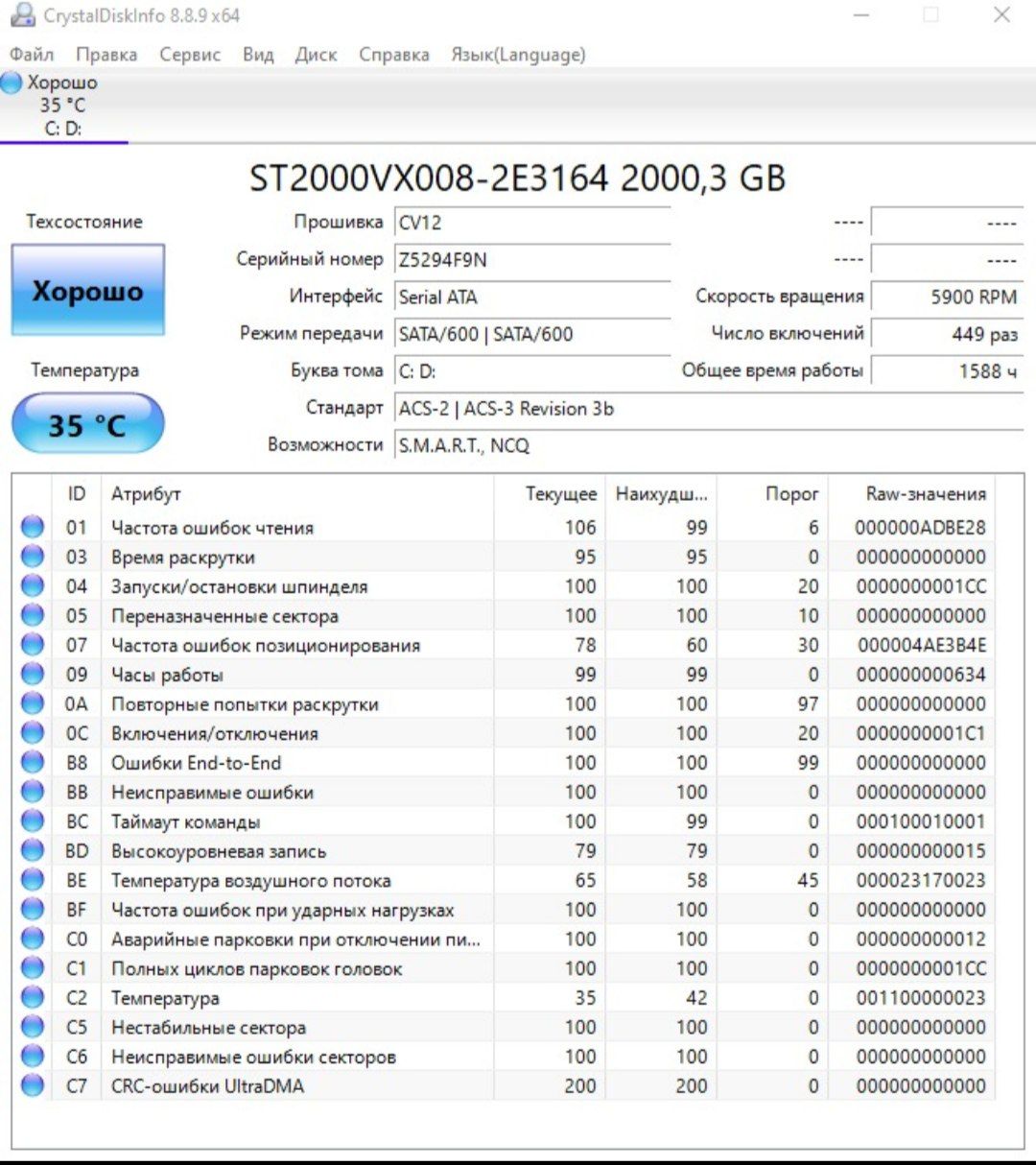Click status orb for 0A Повторные попытки раскрутки
The image size is (1036, 1165).
33,703
